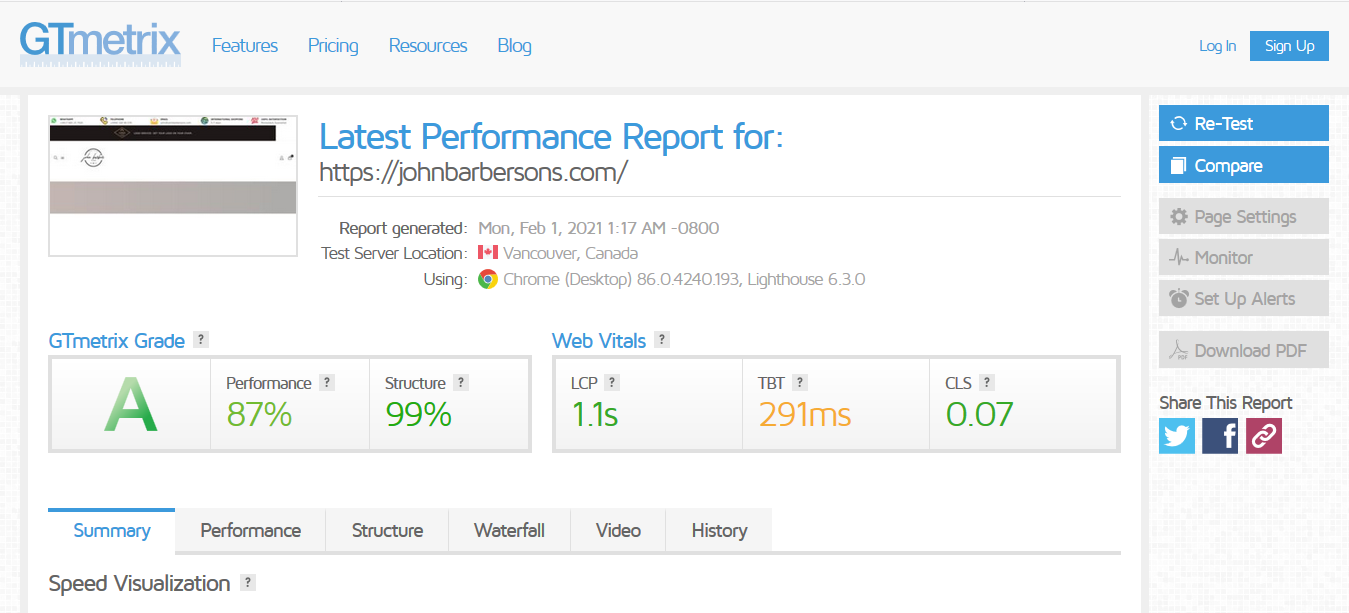Copy report link via chain icon
The width and height of the screenshot is (1349, 613).
[x=1264, y=436]
